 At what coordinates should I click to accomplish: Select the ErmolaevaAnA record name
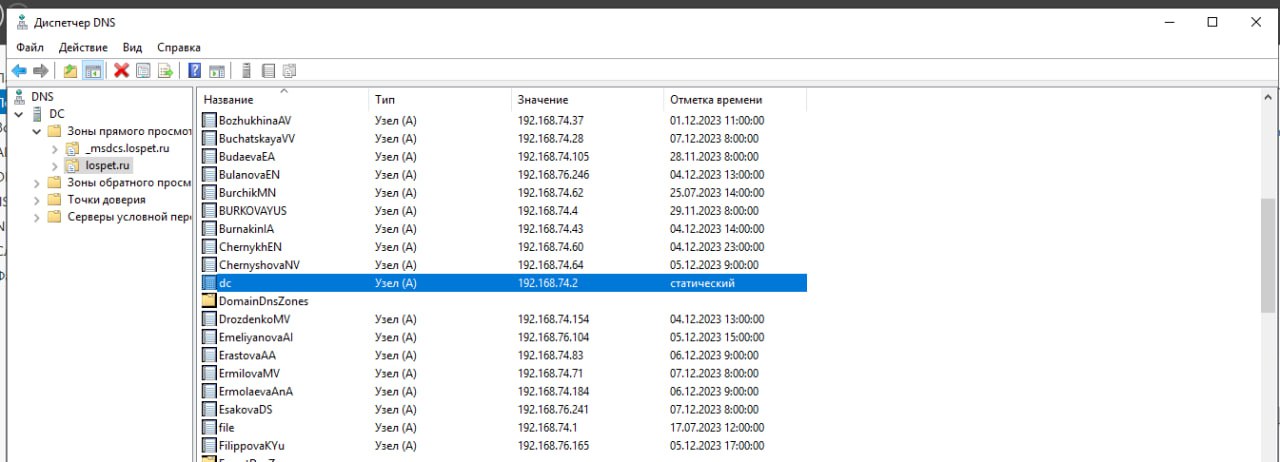[x=255, y=391]
